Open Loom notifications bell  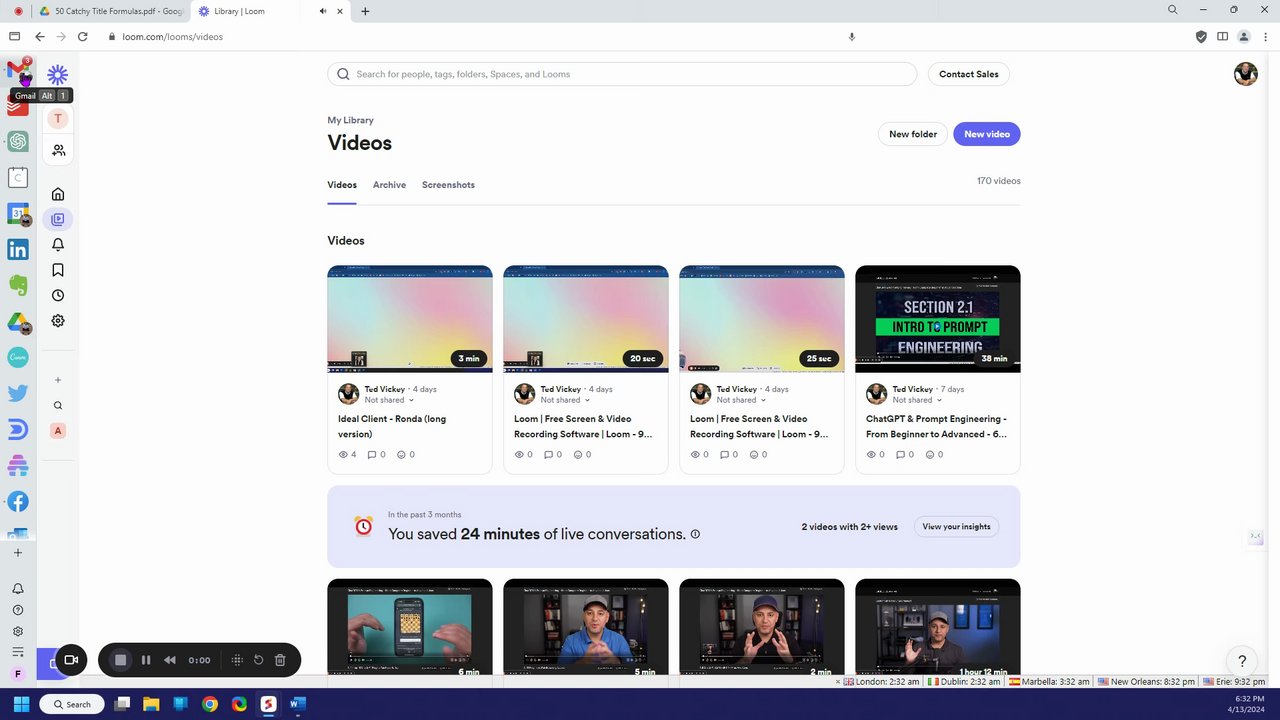click(58, 245)
